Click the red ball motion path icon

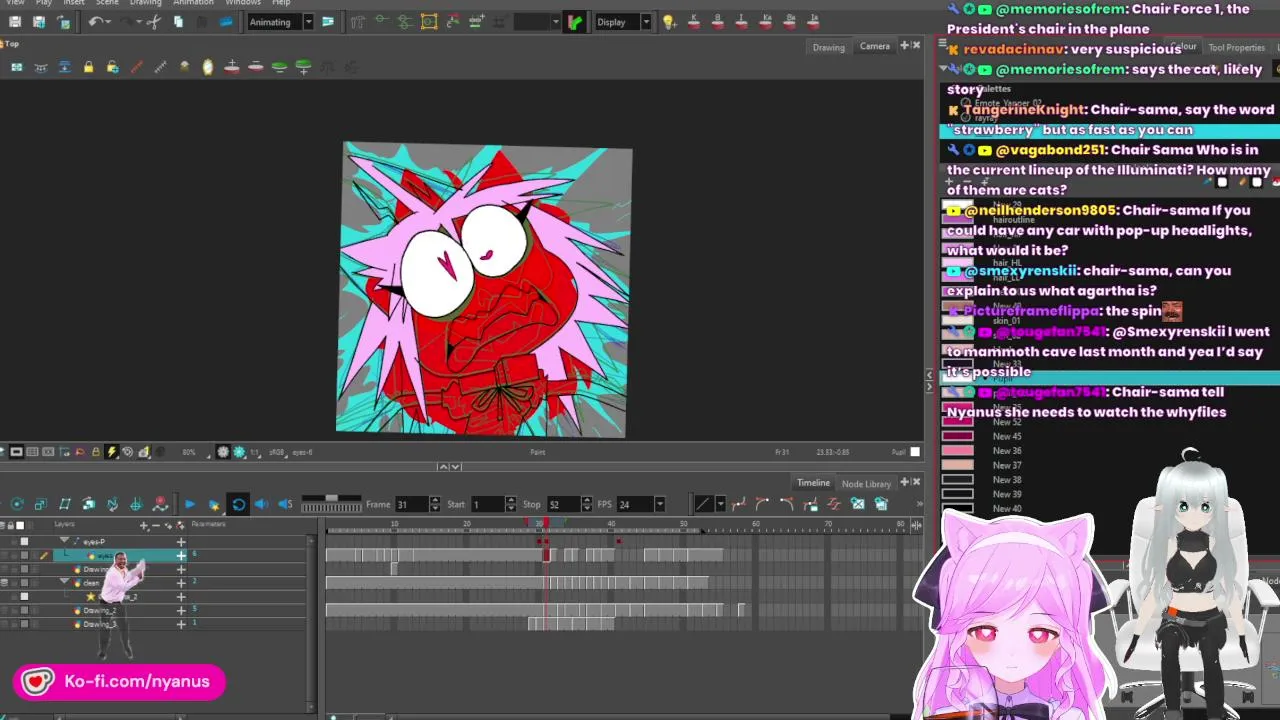160,504
